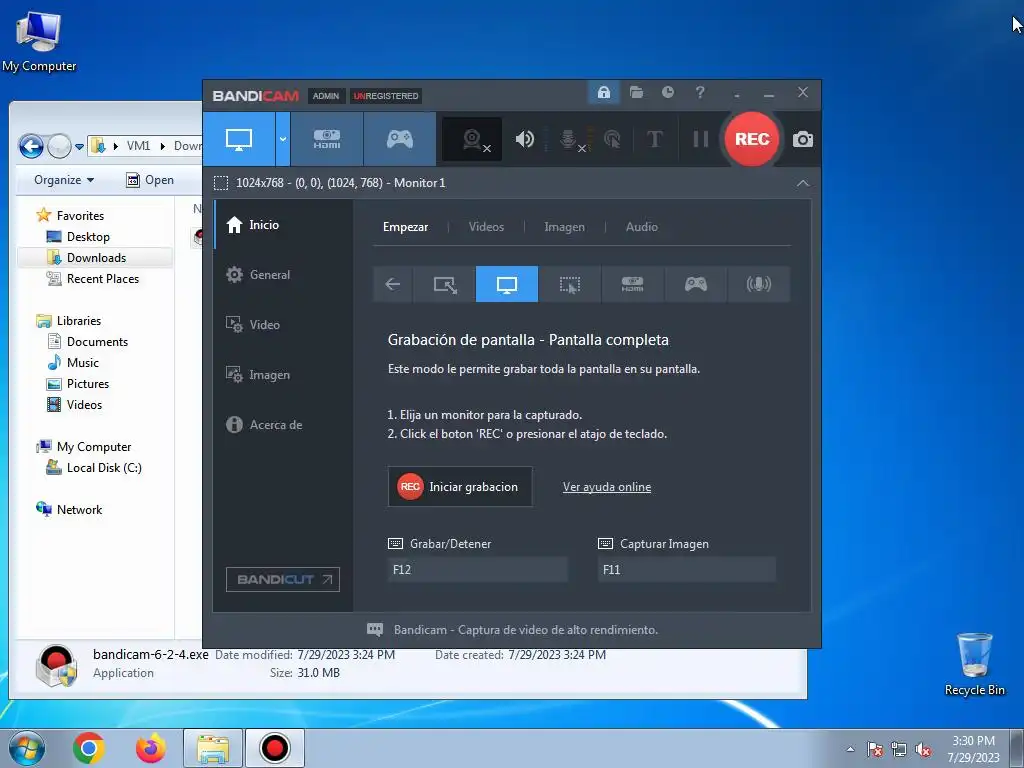The height and width of the screenshot is (768, 1024).
Task: Click the pause recording button
Action: 700,139
